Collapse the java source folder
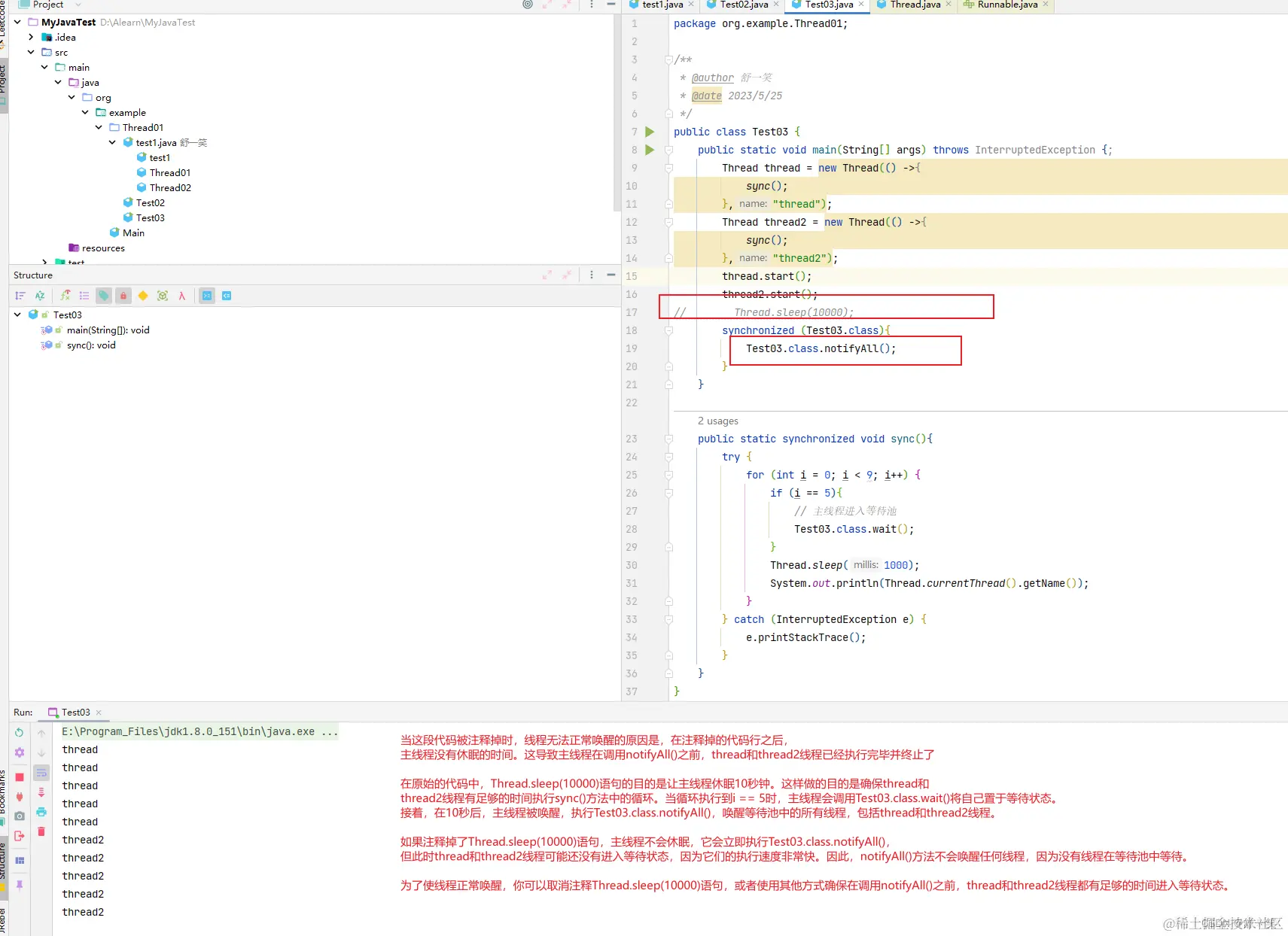Image resolution: width=1288 pixels, height=936 pixels. (x=58, y=82)
